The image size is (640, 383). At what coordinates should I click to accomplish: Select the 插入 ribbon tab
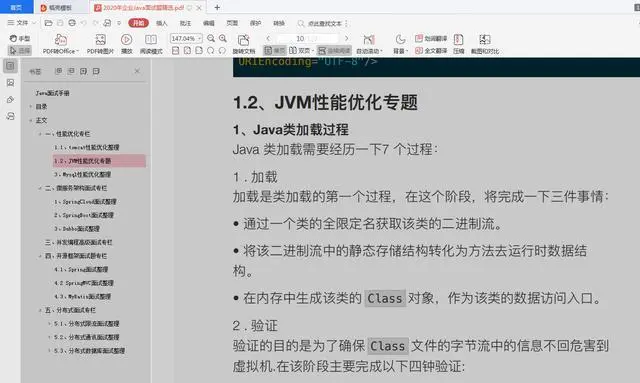coord(162,23)
